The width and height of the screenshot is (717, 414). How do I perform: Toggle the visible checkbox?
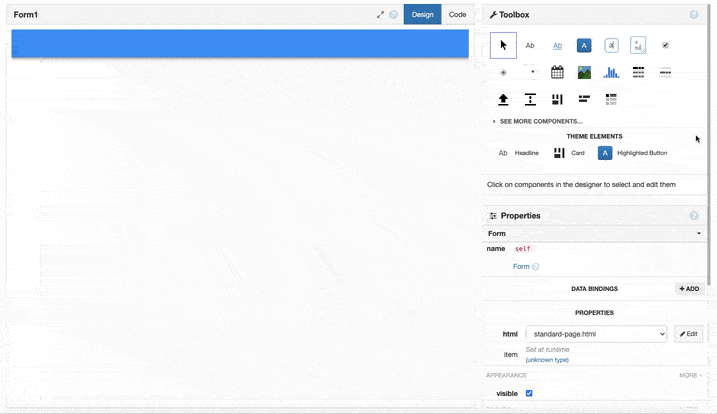(529, 393)
